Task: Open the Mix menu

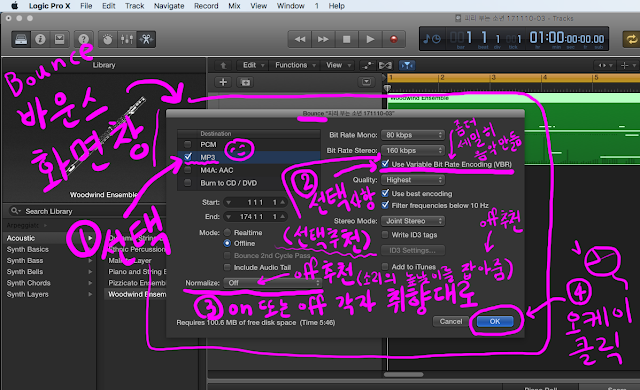Action: point(234,6)
